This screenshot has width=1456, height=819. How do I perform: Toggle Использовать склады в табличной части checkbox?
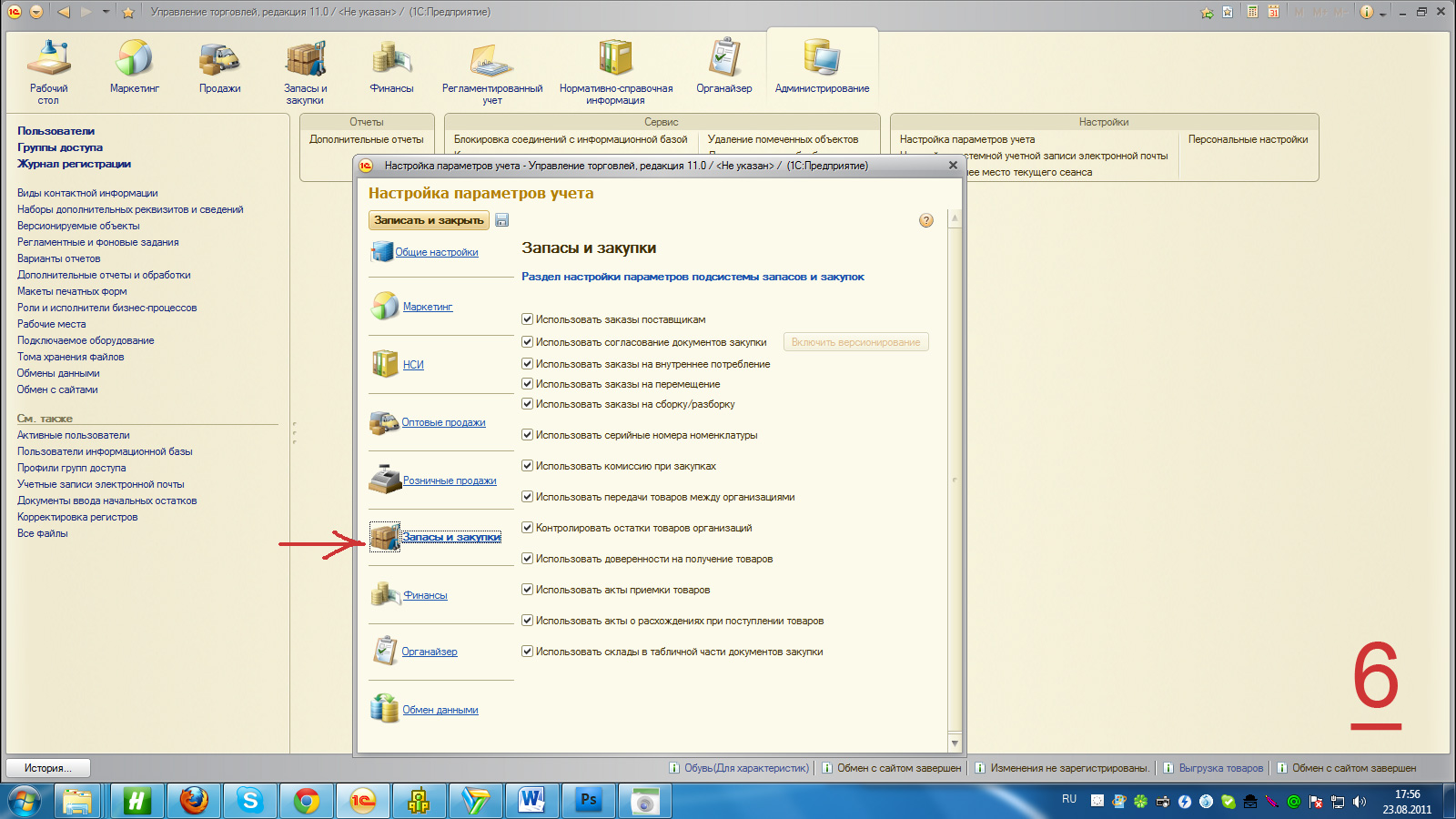(x=527, y=652)
